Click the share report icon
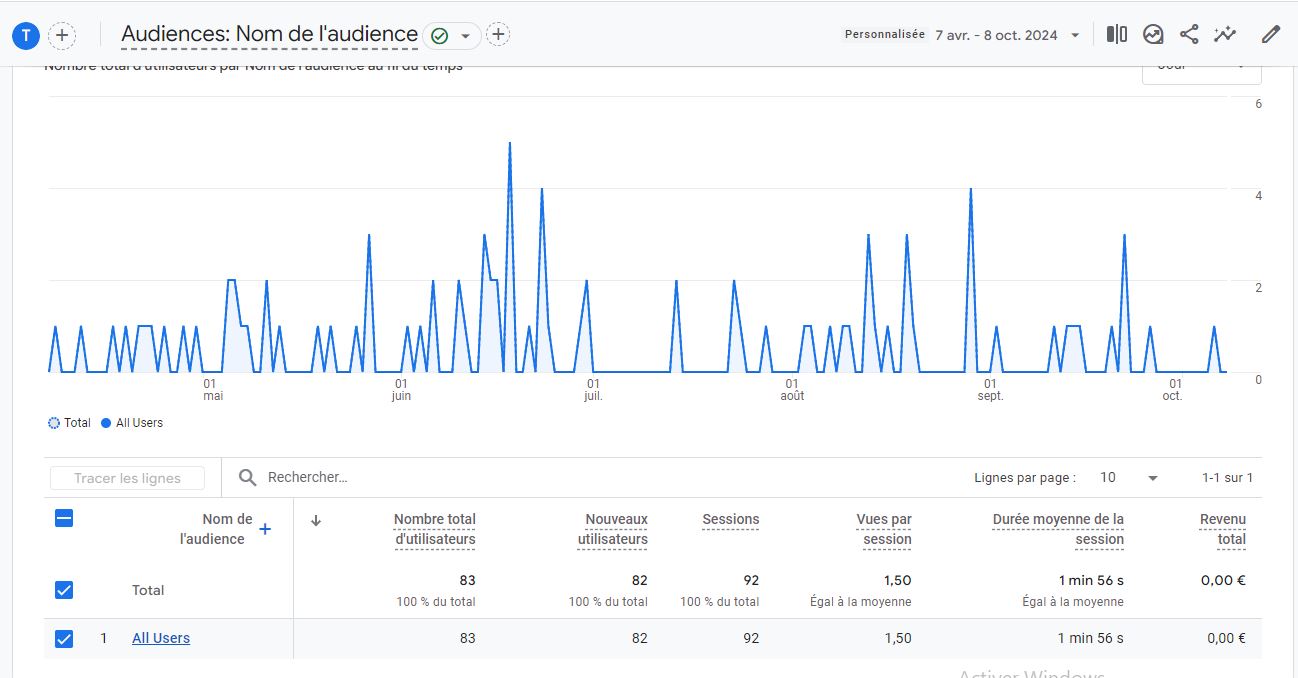The image size is (1298, 678). coord(1189,35)
